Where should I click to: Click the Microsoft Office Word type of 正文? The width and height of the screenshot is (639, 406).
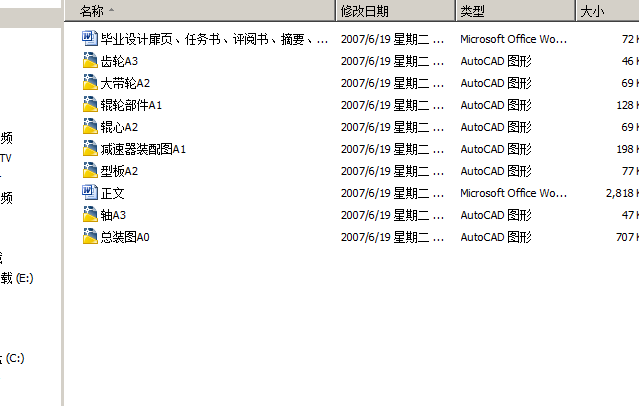tap(513, 193)
